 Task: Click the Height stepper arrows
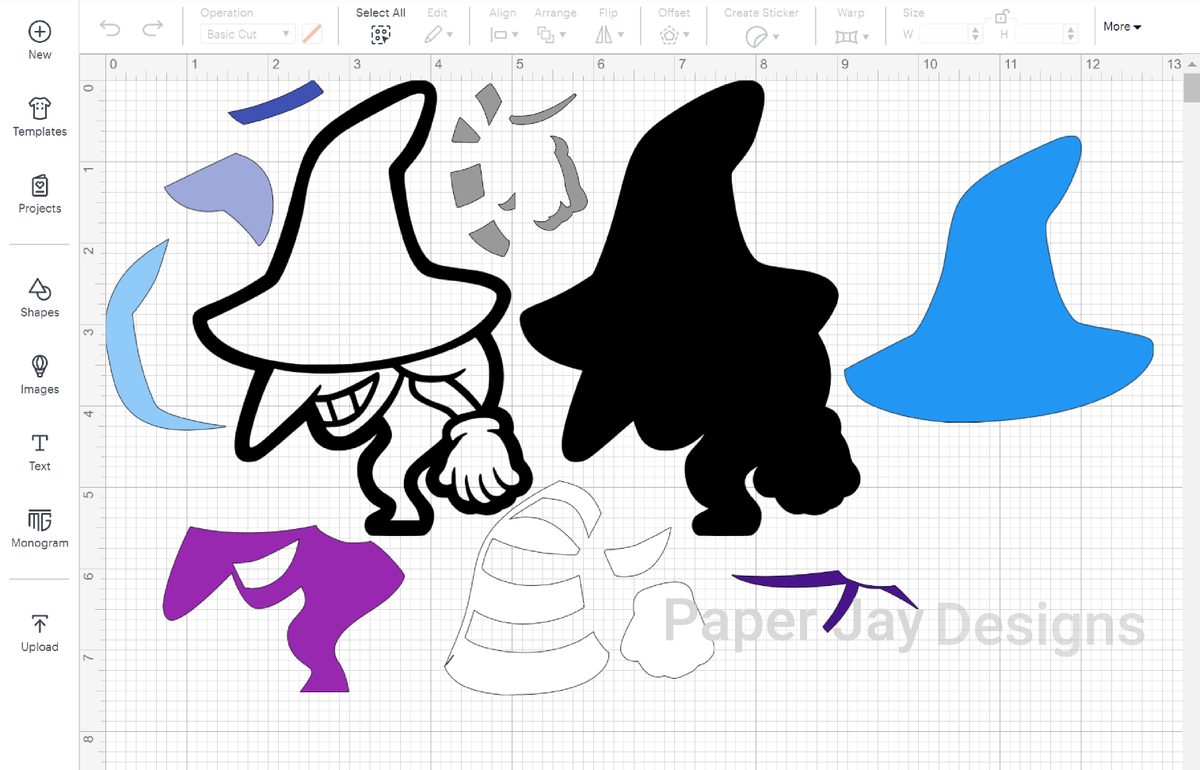[x=1071, y=34]
